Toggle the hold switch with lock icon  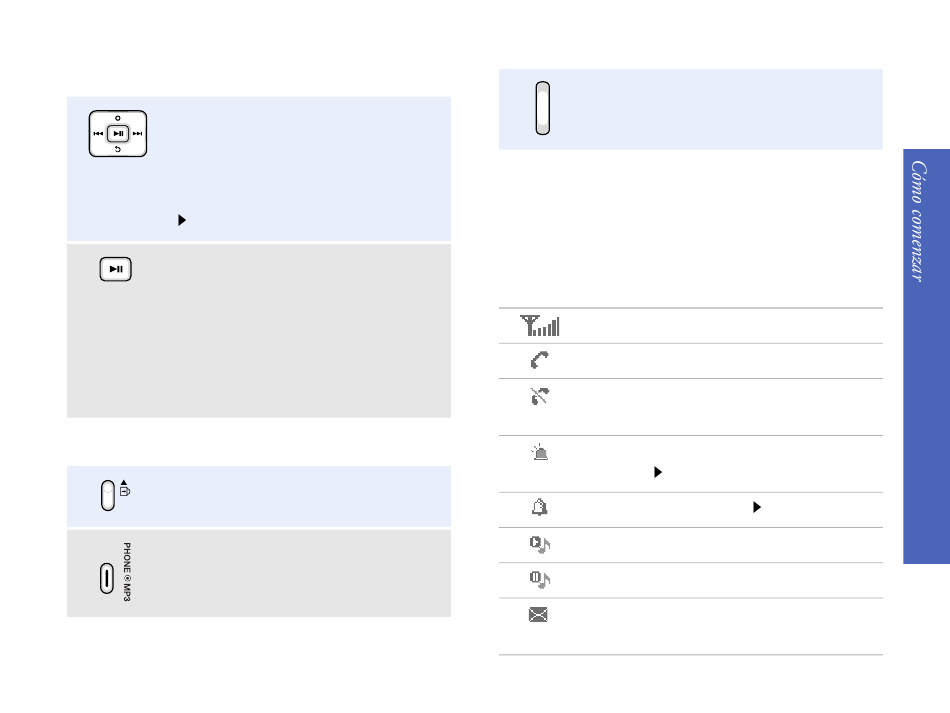click(x=108, y=496)
